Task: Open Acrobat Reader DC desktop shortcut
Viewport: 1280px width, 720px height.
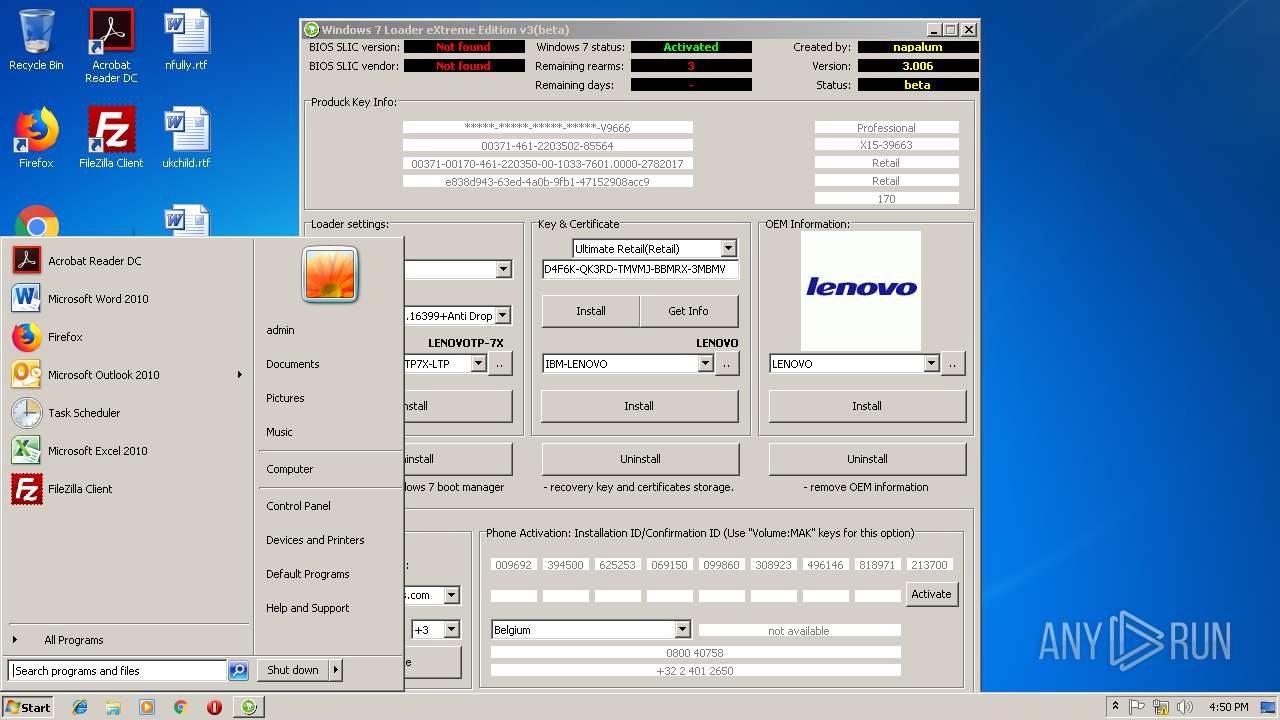Action: point(111,46)
